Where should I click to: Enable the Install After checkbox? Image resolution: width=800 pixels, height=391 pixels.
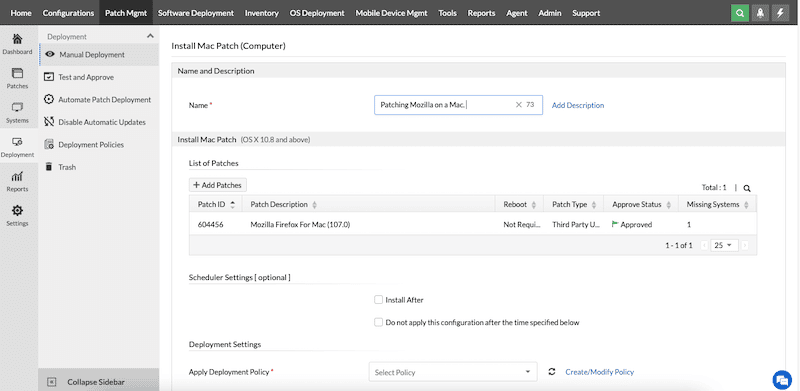click(378, 300)
